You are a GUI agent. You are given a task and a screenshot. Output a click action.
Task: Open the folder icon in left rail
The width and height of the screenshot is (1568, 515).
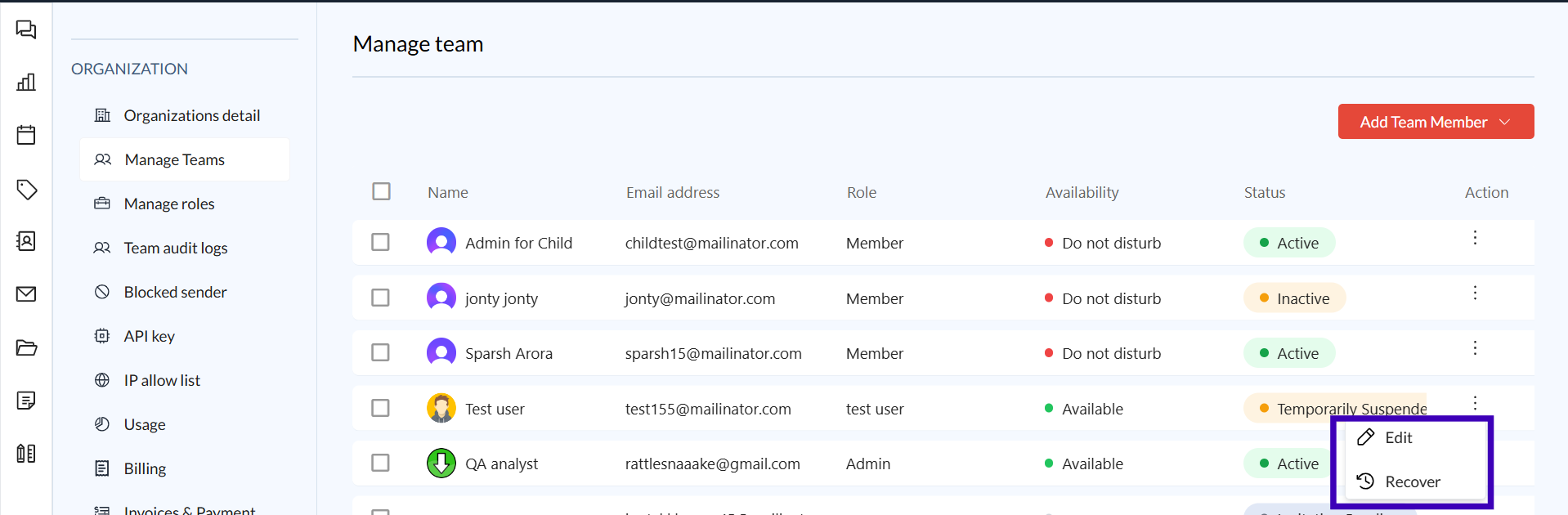[26, 348]
